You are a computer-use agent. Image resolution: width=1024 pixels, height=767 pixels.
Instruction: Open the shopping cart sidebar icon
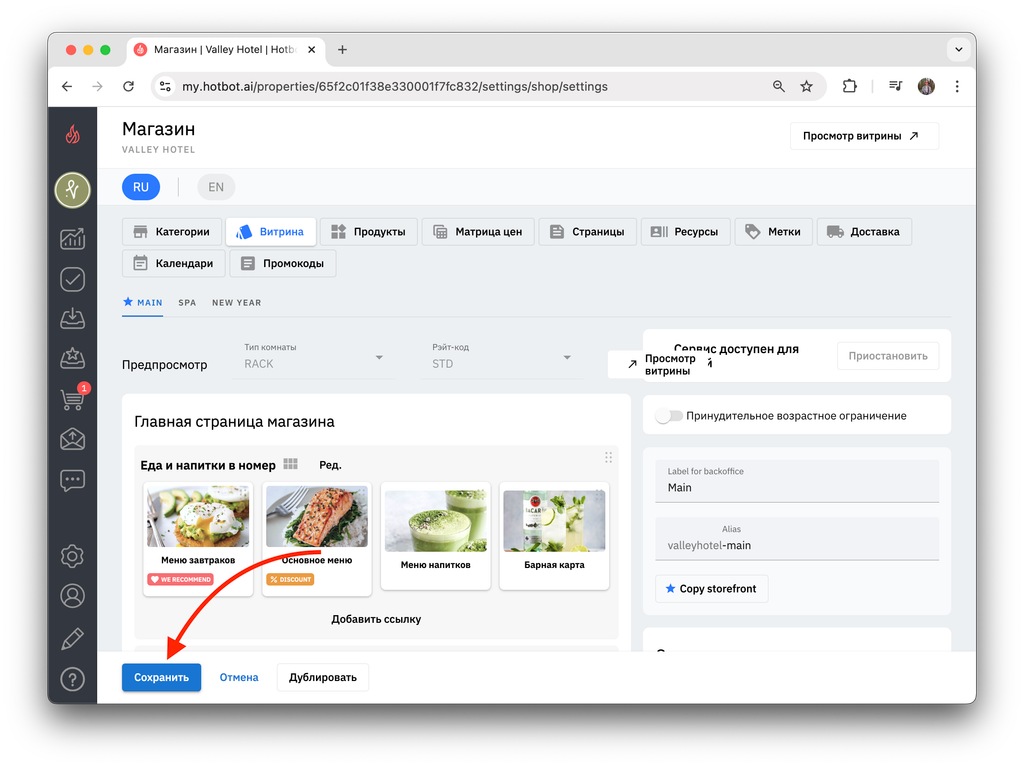tap(72, 399)
